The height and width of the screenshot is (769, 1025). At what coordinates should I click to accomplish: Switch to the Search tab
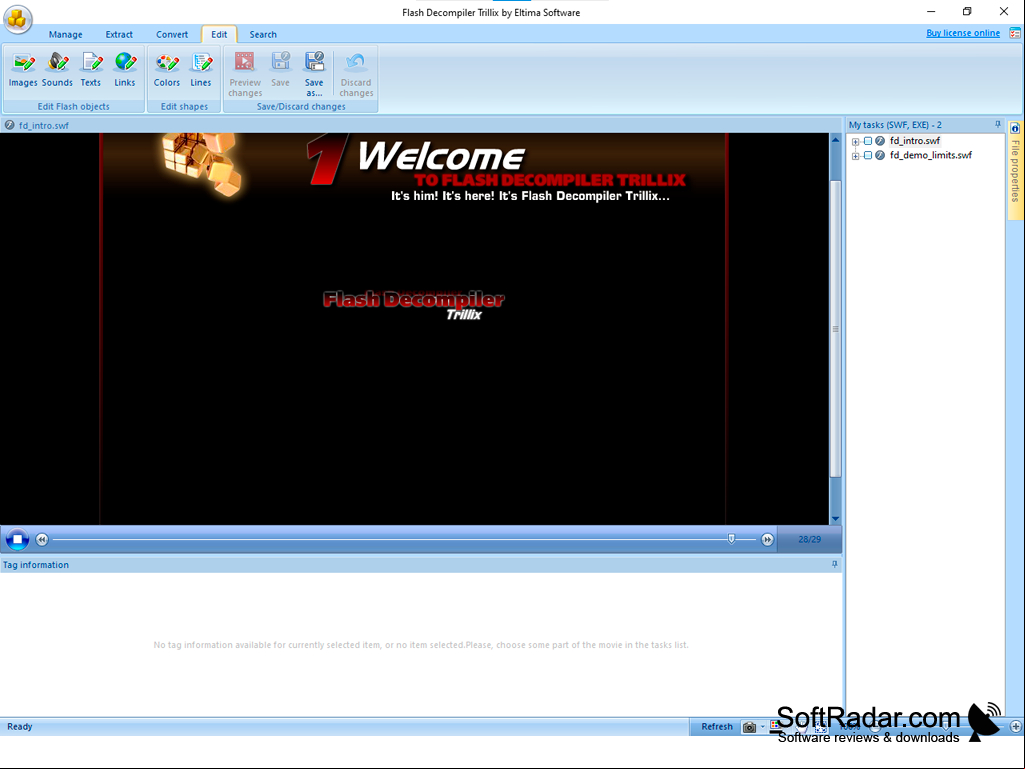263,35
